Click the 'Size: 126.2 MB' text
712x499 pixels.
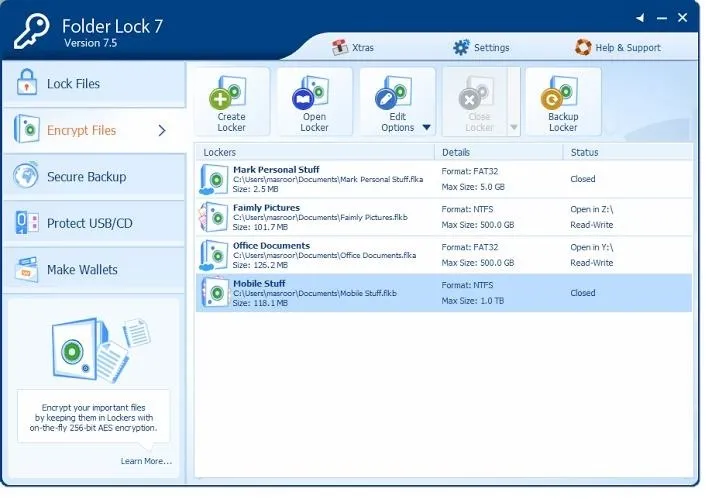(x=260, y=265)
